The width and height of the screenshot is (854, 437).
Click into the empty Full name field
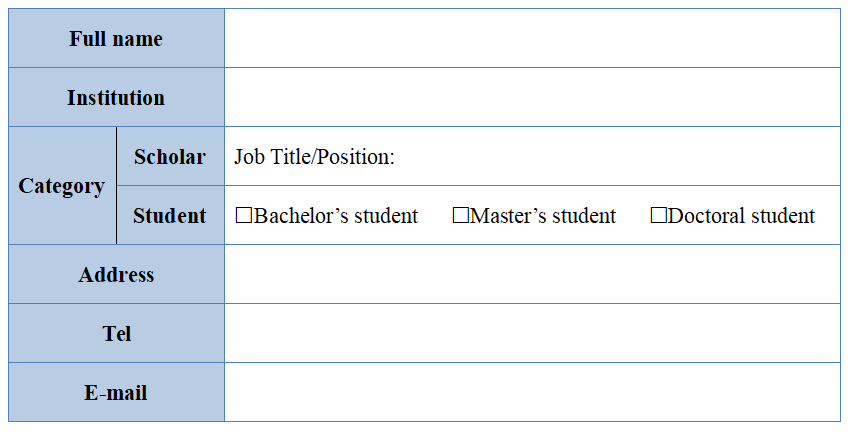pos(532,39)
